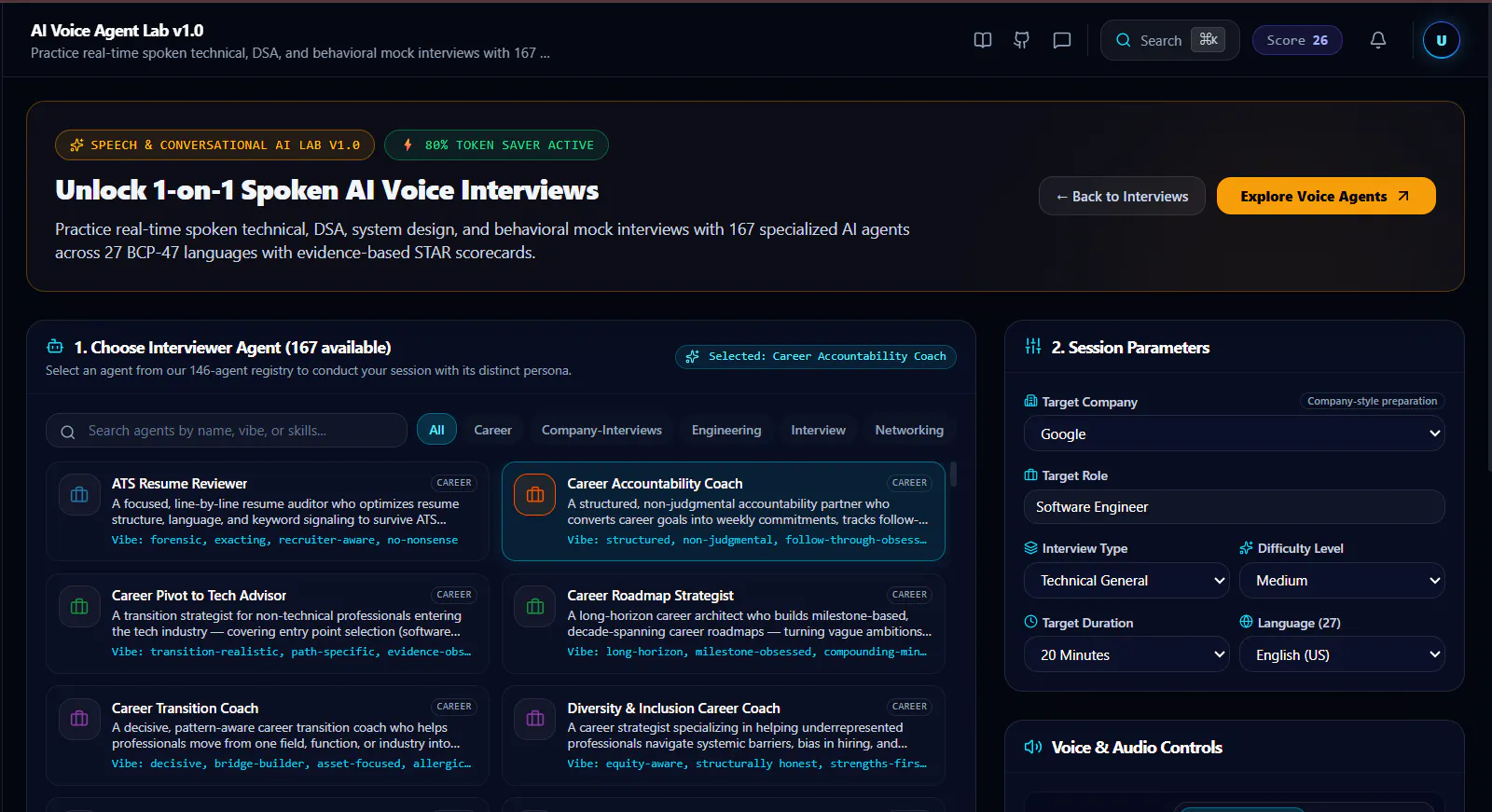Open the user avatar menu
Viewport: 1492px width, 812px height.
click(x=1442, y=40)
